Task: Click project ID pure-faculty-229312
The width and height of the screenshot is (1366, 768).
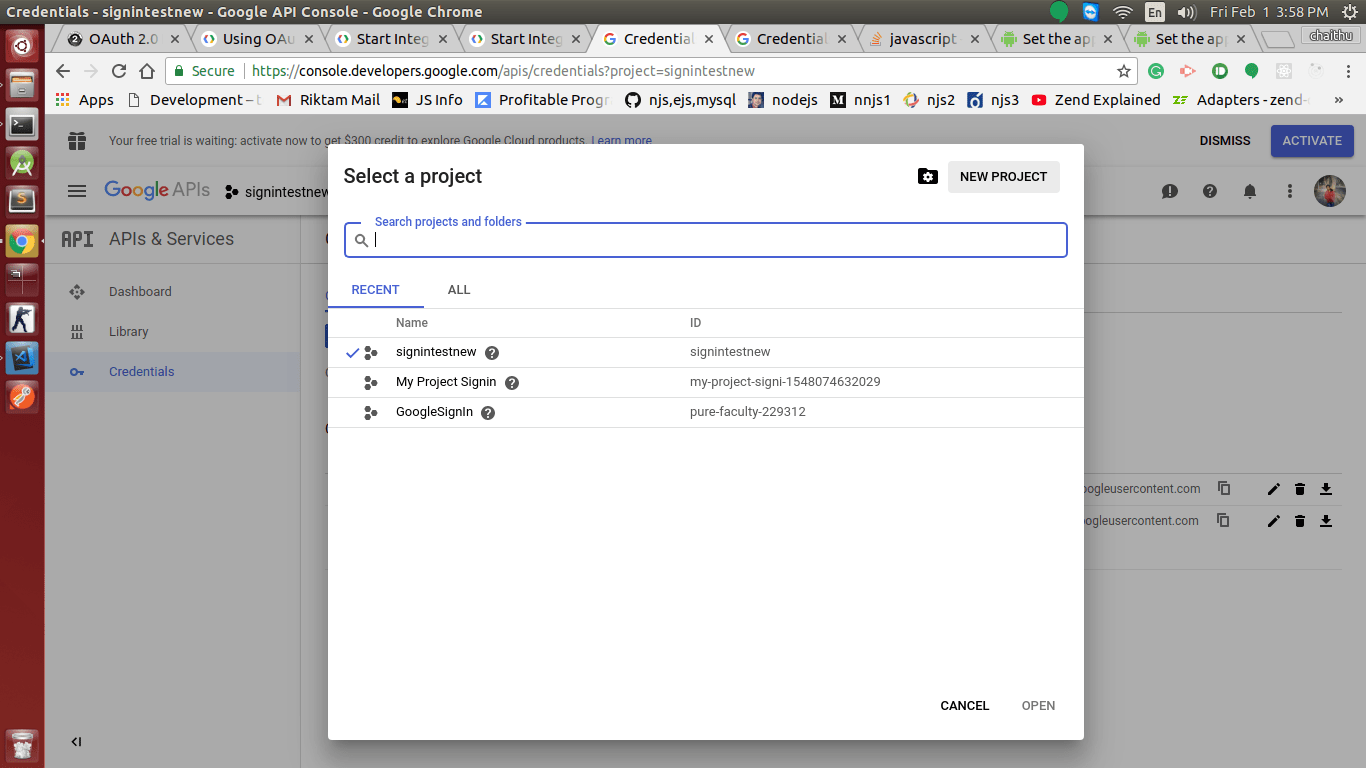Action: tap(748, 412)
